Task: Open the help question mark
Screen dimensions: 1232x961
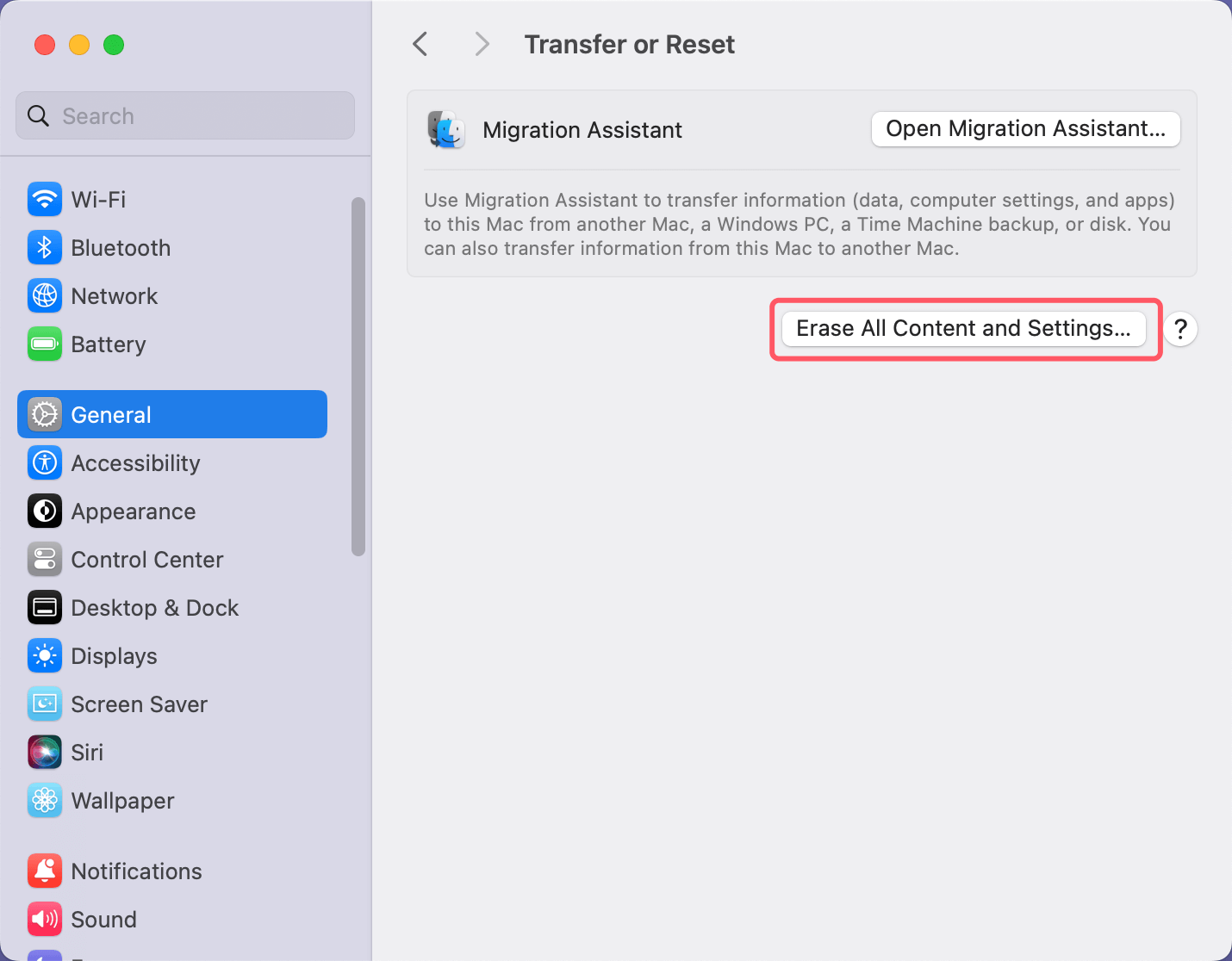Action: coord(1180,328)
